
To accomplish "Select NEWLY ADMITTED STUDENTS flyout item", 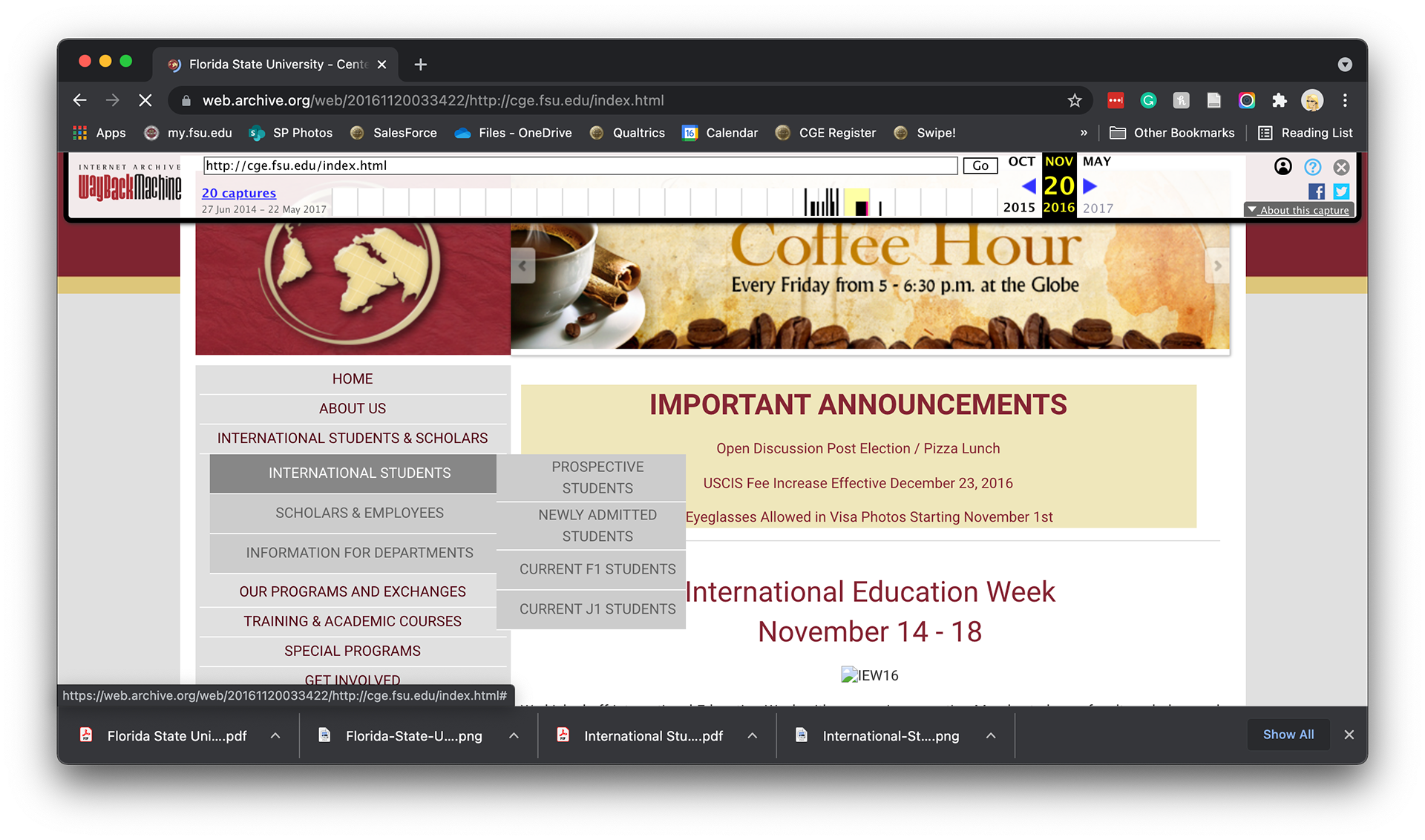I will coord(591,526).
